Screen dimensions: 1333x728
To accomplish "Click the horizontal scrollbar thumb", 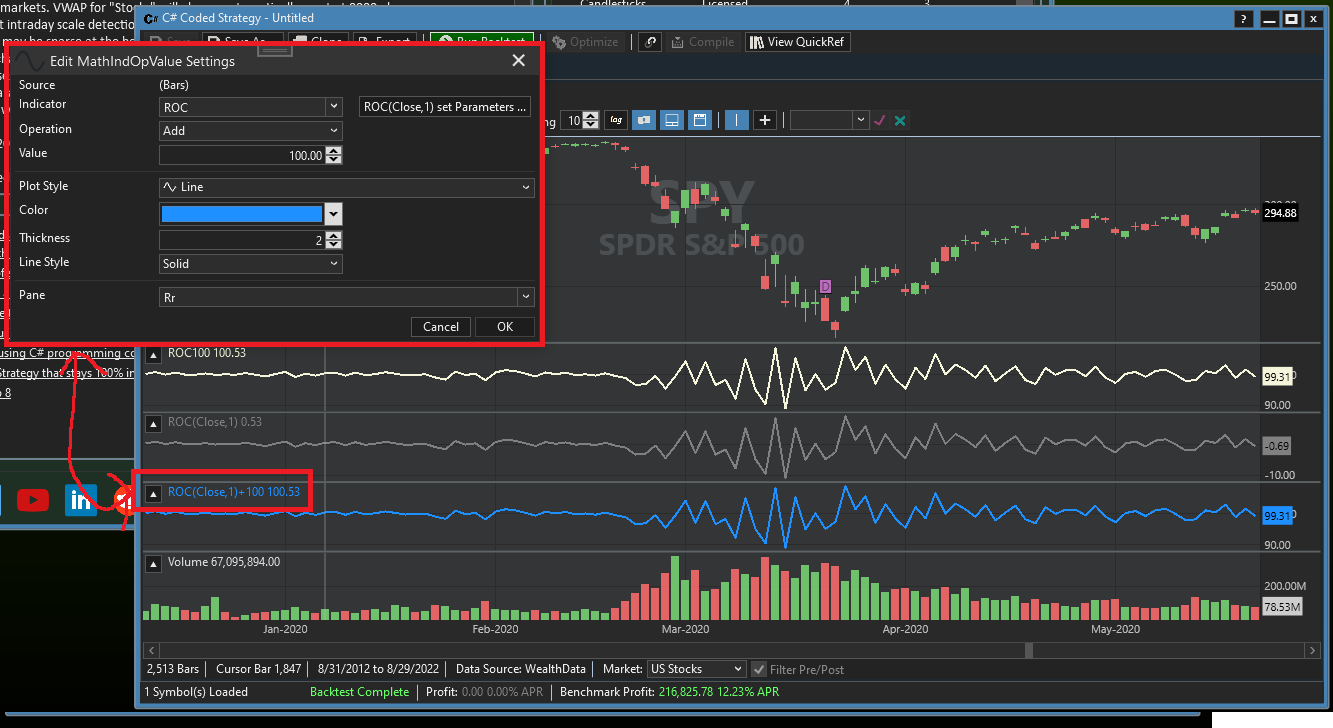I will [x=1031, y=650].
